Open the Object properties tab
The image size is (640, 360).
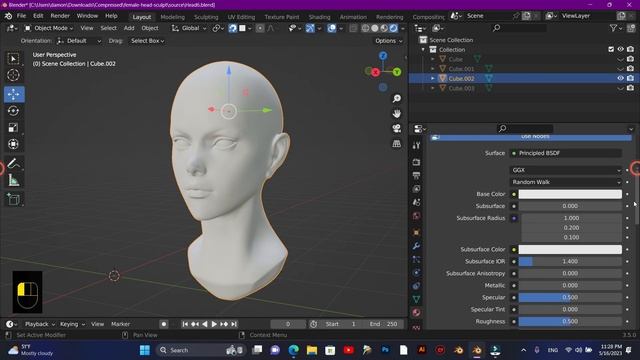click(416, 232)
